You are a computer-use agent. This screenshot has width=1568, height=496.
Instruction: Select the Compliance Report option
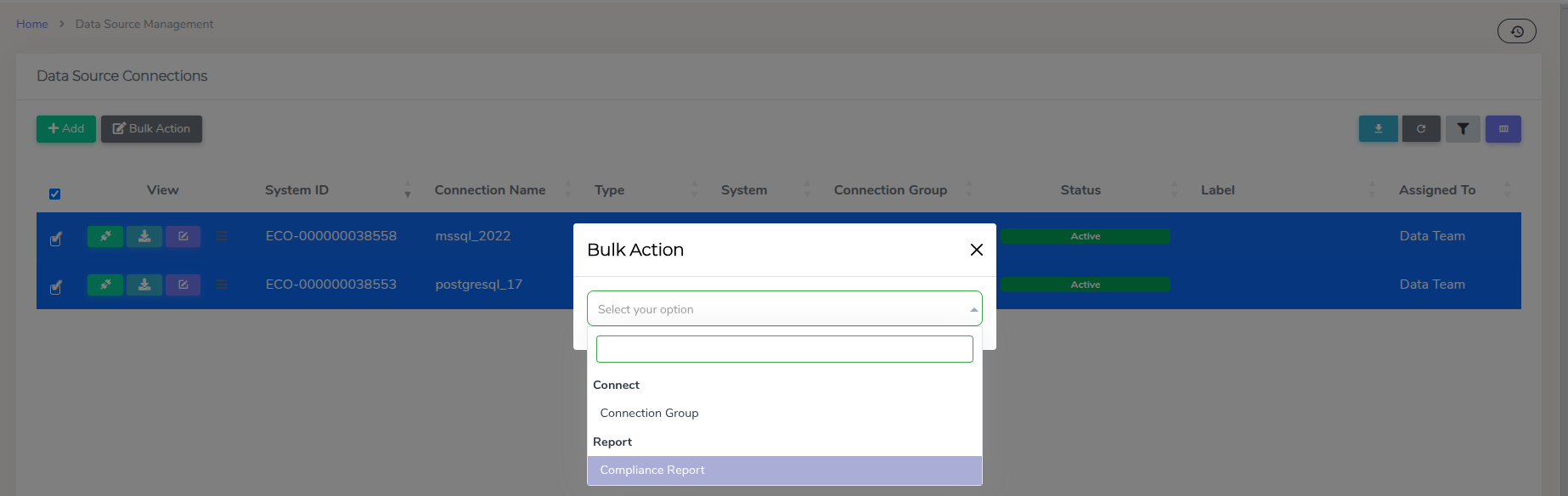[785, 470]
